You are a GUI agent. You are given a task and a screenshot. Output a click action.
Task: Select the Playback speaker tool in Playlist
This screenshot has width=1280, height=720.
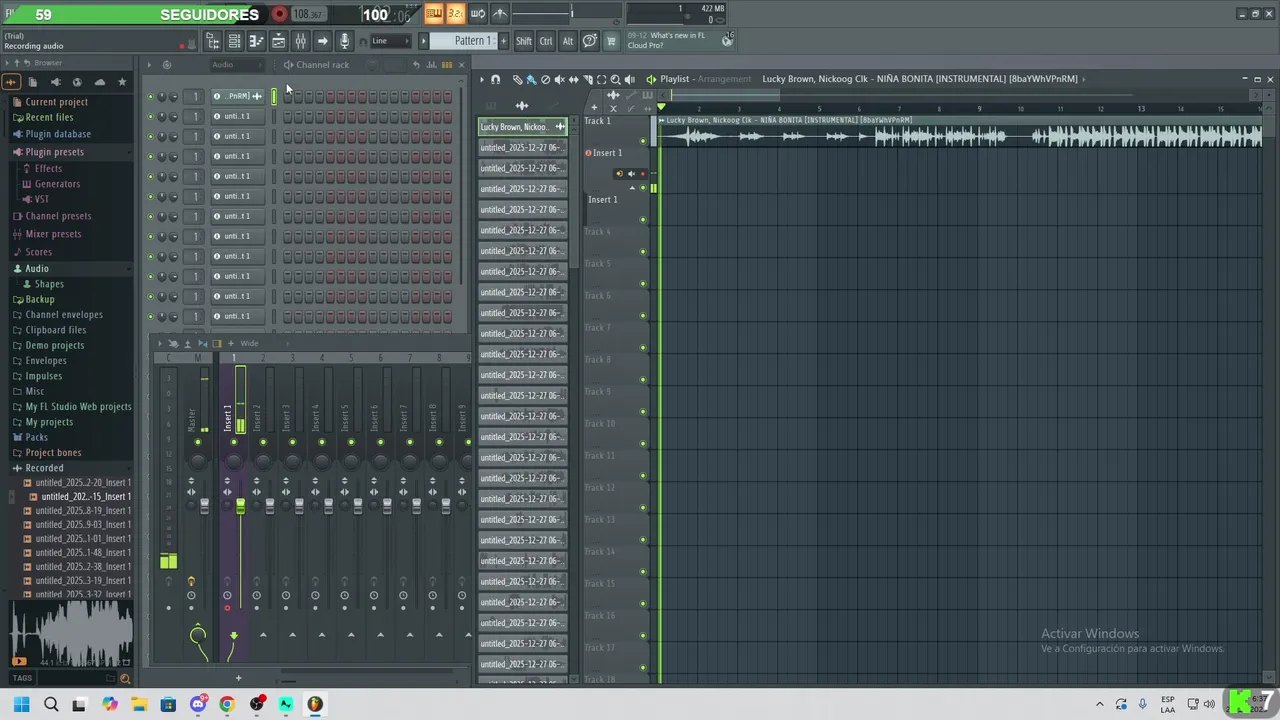629,79
